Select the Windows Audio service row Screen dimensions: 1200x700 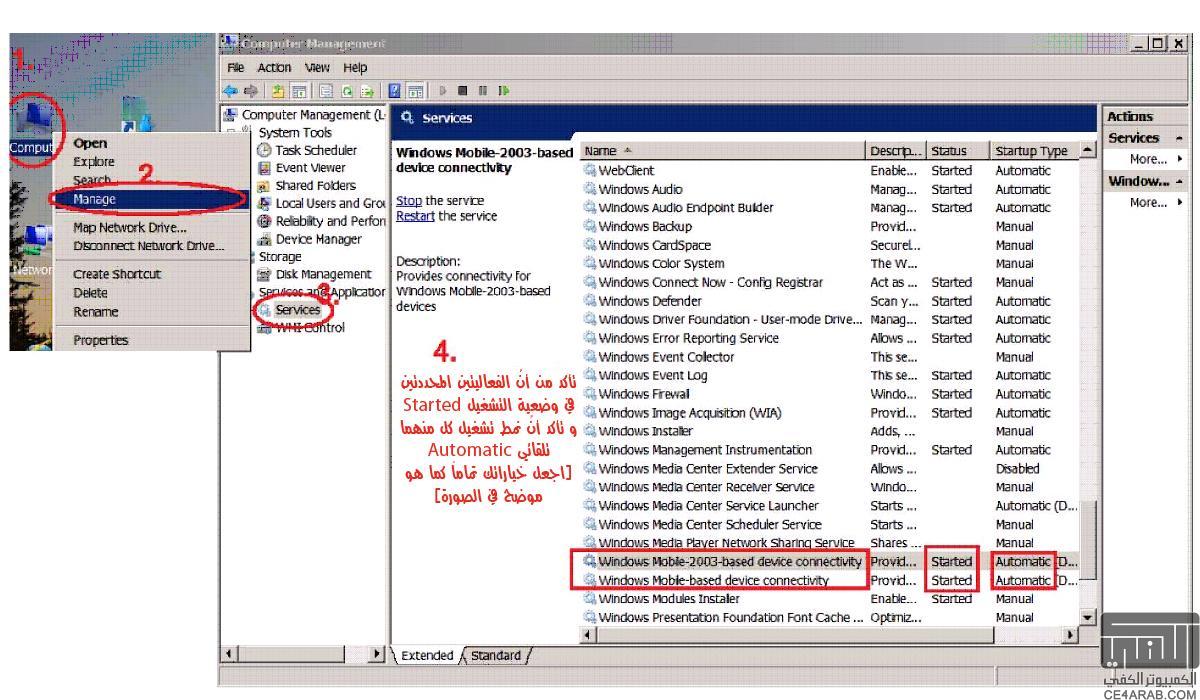click(x=831, y=189)
